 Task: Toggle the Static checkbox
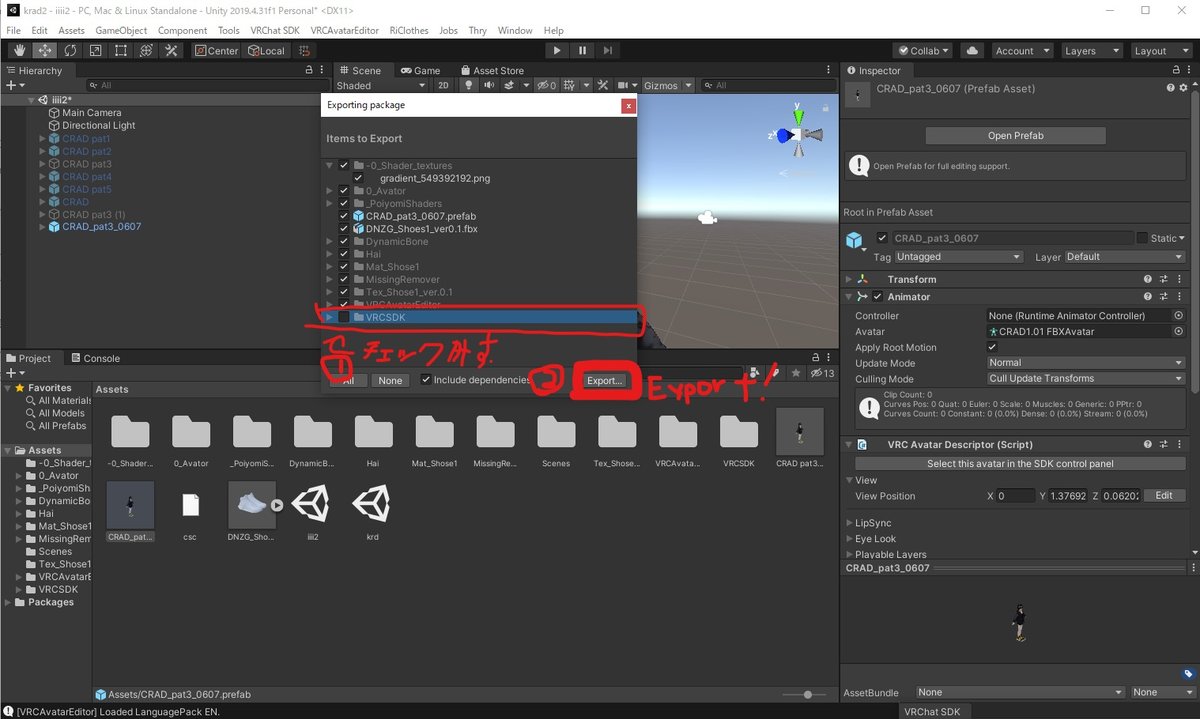coord(1142,238)
